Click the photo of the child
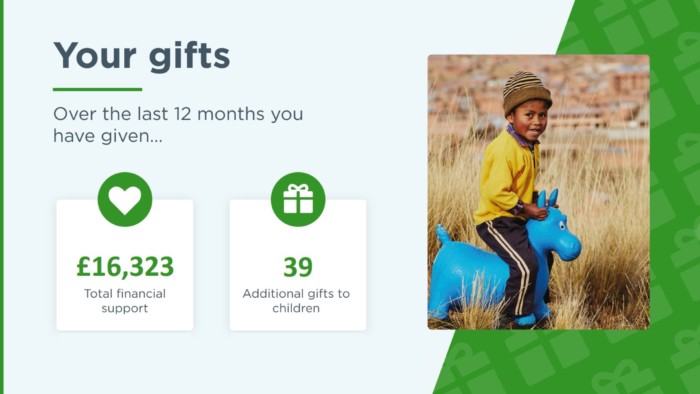The image size is (700, 394). point(538,192)
